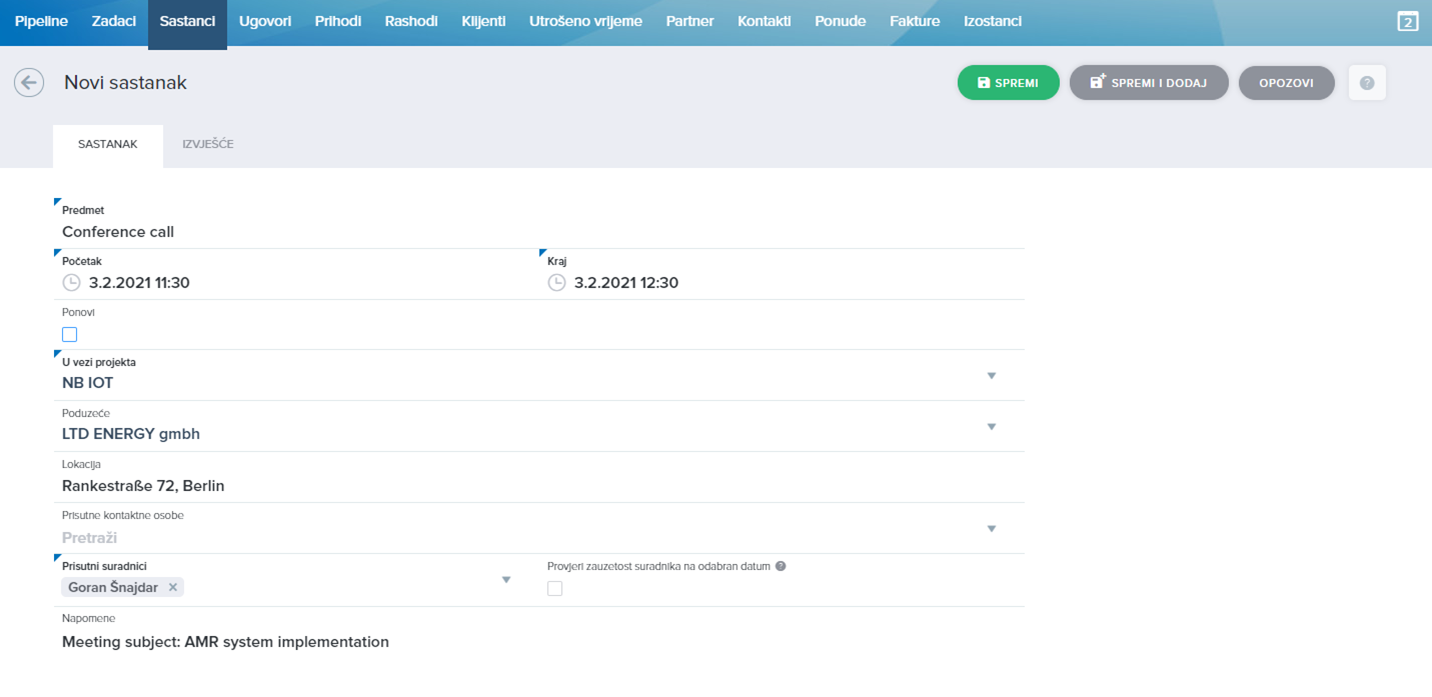Remove Goran Šnajdar from Prisutni suradnici
The width and height of the screenshot is (1432, 697).
(175, 587)
